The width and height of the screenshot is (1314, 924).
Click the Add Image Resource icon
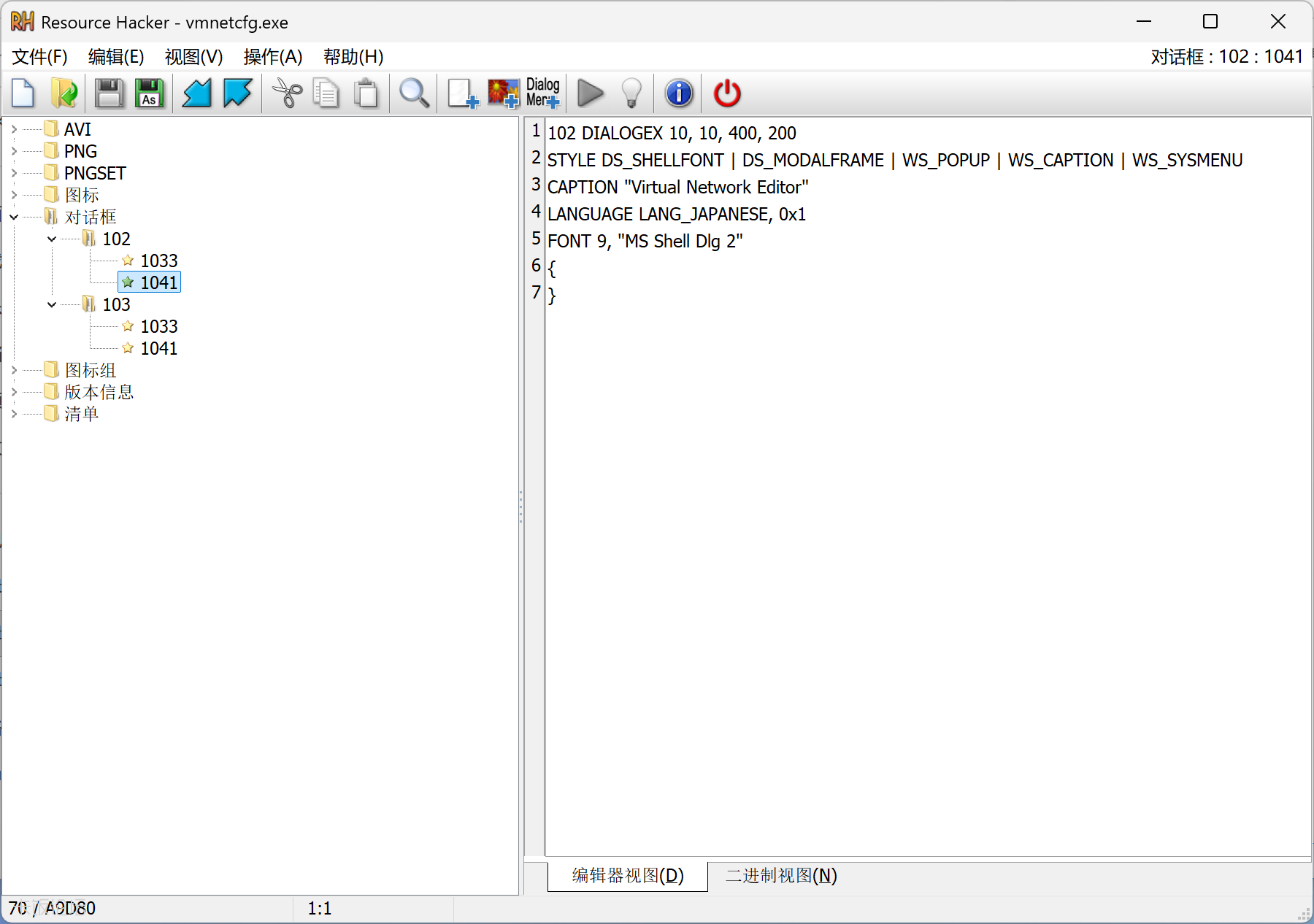pyautogui.click(x=503, y=93)
